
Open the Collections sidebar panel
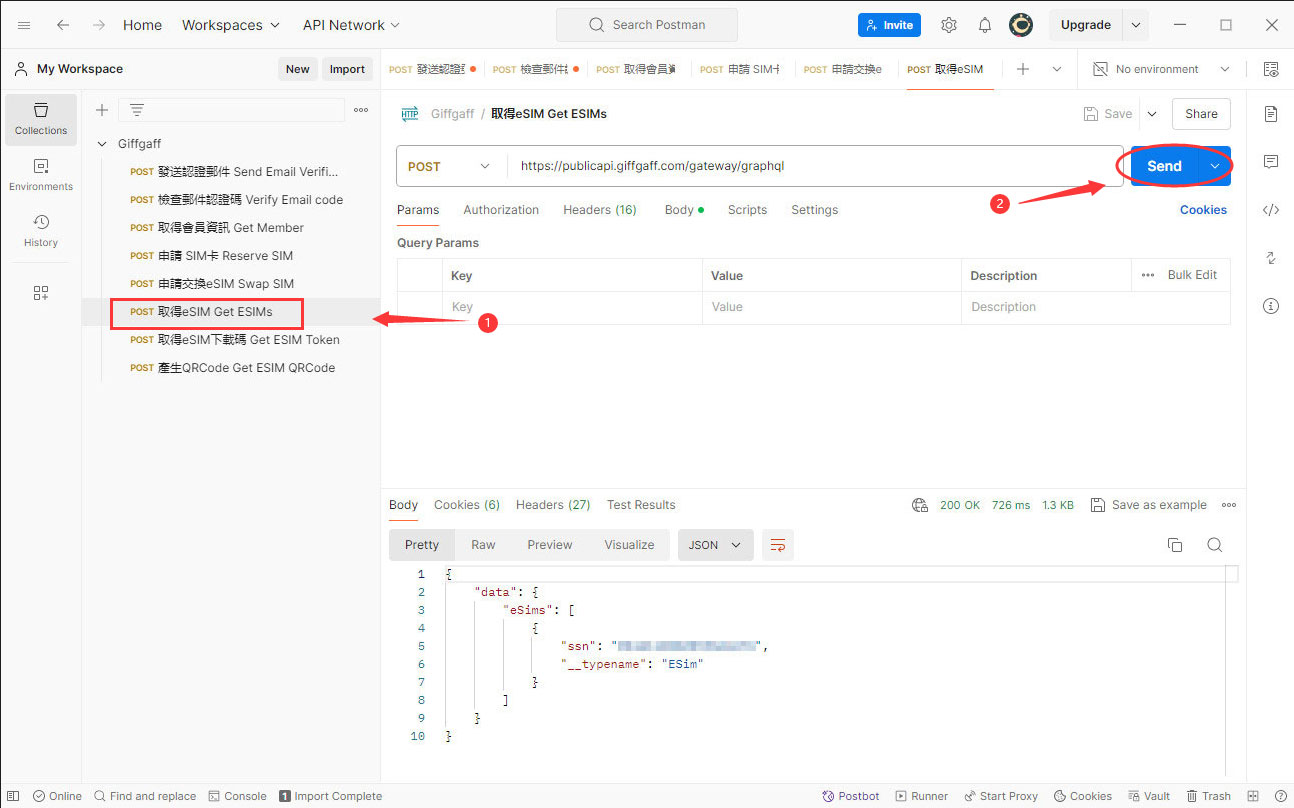coord(41,119)
